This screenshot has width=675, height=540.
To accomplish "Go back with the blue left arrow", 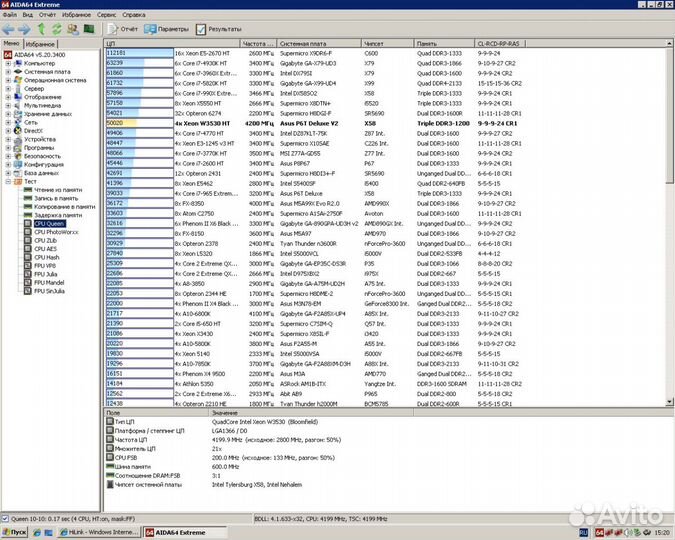I will point(8,29).
